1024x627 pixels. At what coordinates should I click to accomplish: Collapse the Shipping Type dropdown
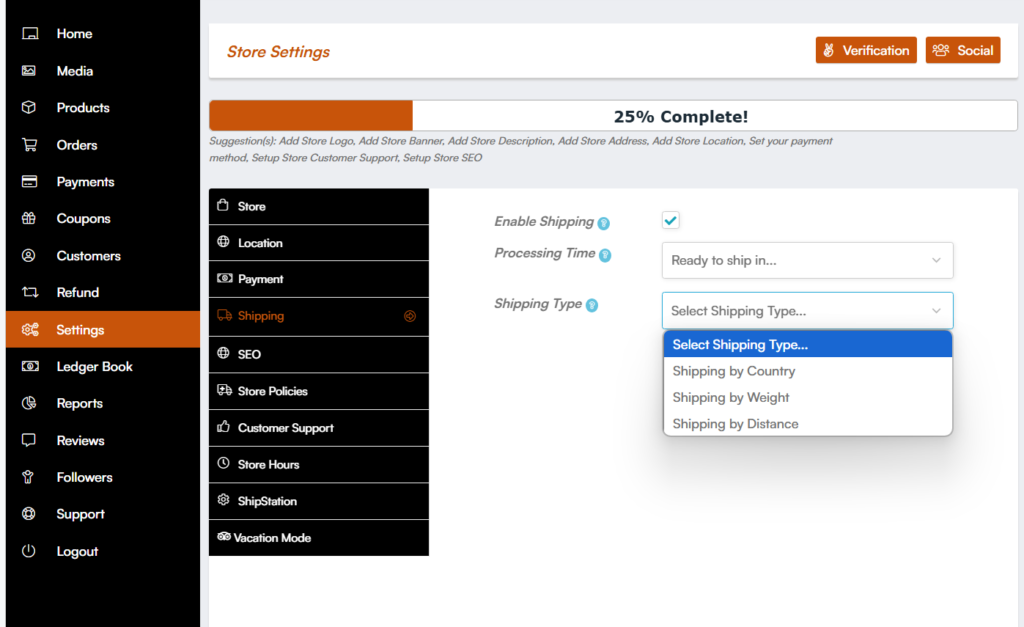(x=807, y=311)
